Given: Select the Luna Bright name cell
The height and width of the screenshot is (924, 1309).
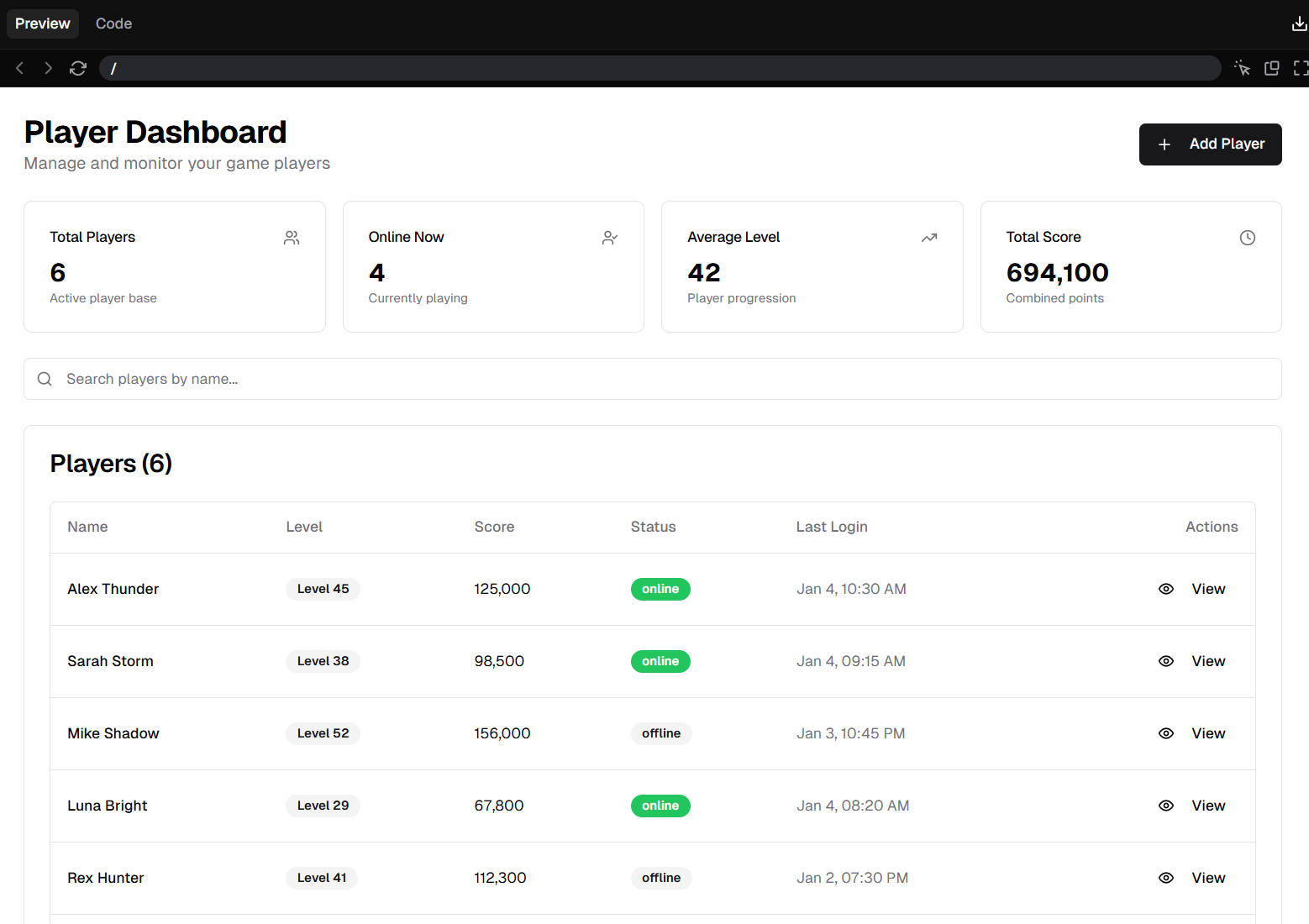Looking at the screenshot, I should [x=108, y=806].
